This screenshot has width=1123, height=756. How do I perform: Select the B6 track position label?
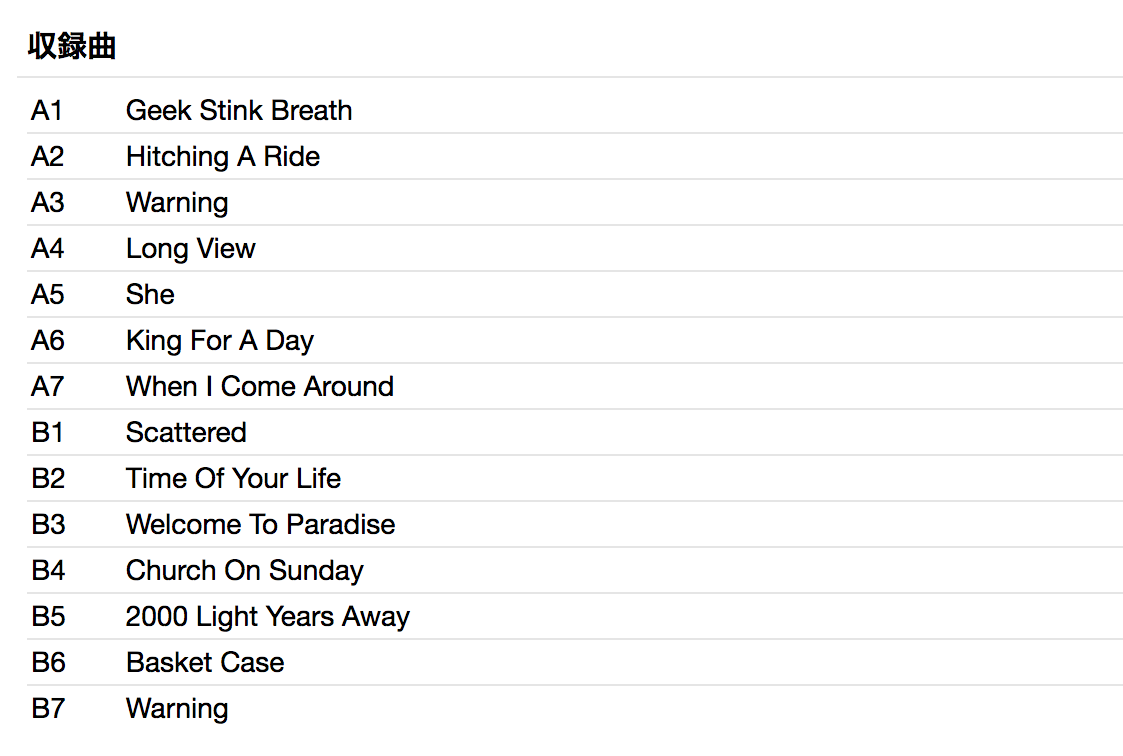pyautogui.click(x=48, y=662)
